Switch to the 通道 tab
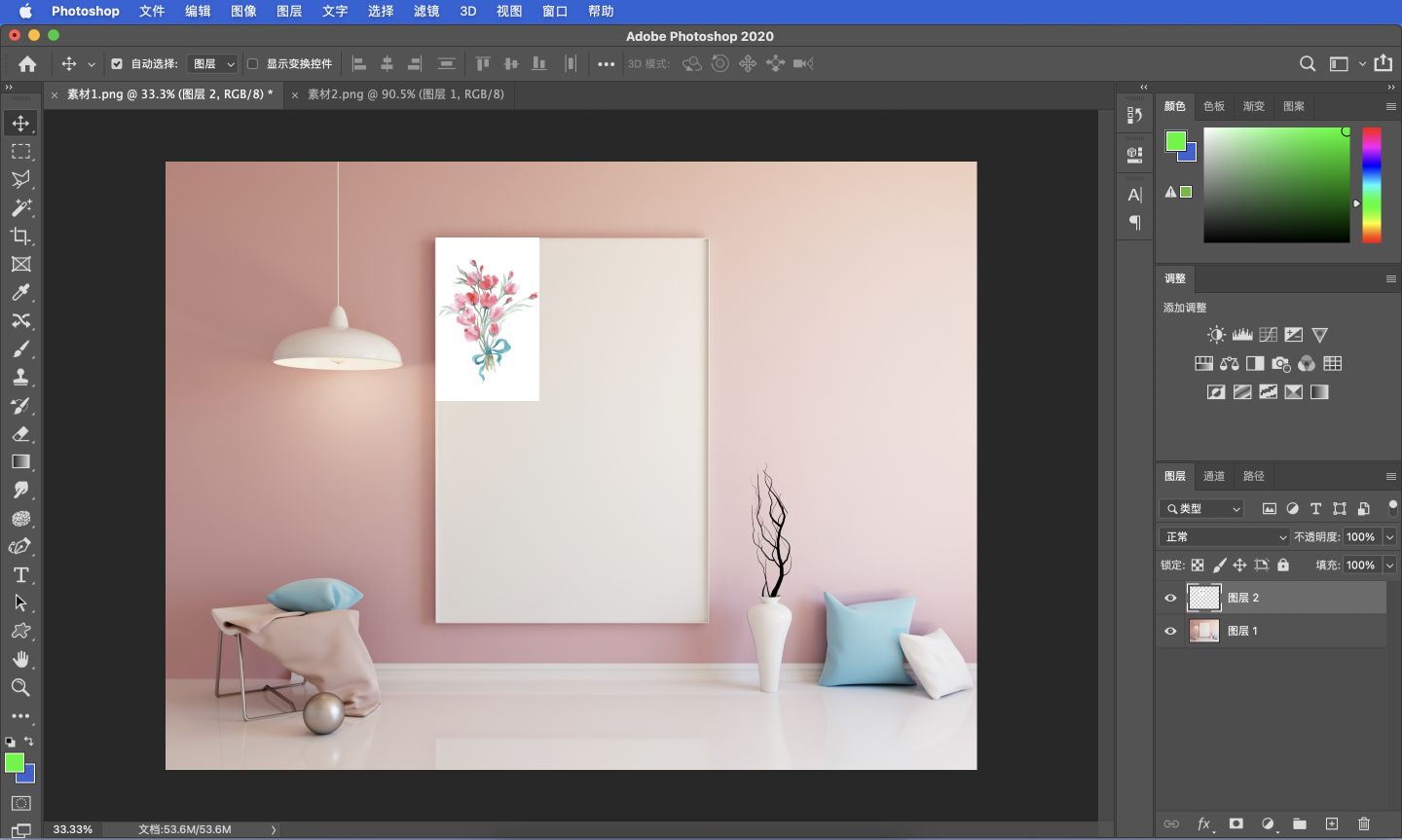The height and width of the screenshot is (840, 1402). click(x=1213, y=476)
